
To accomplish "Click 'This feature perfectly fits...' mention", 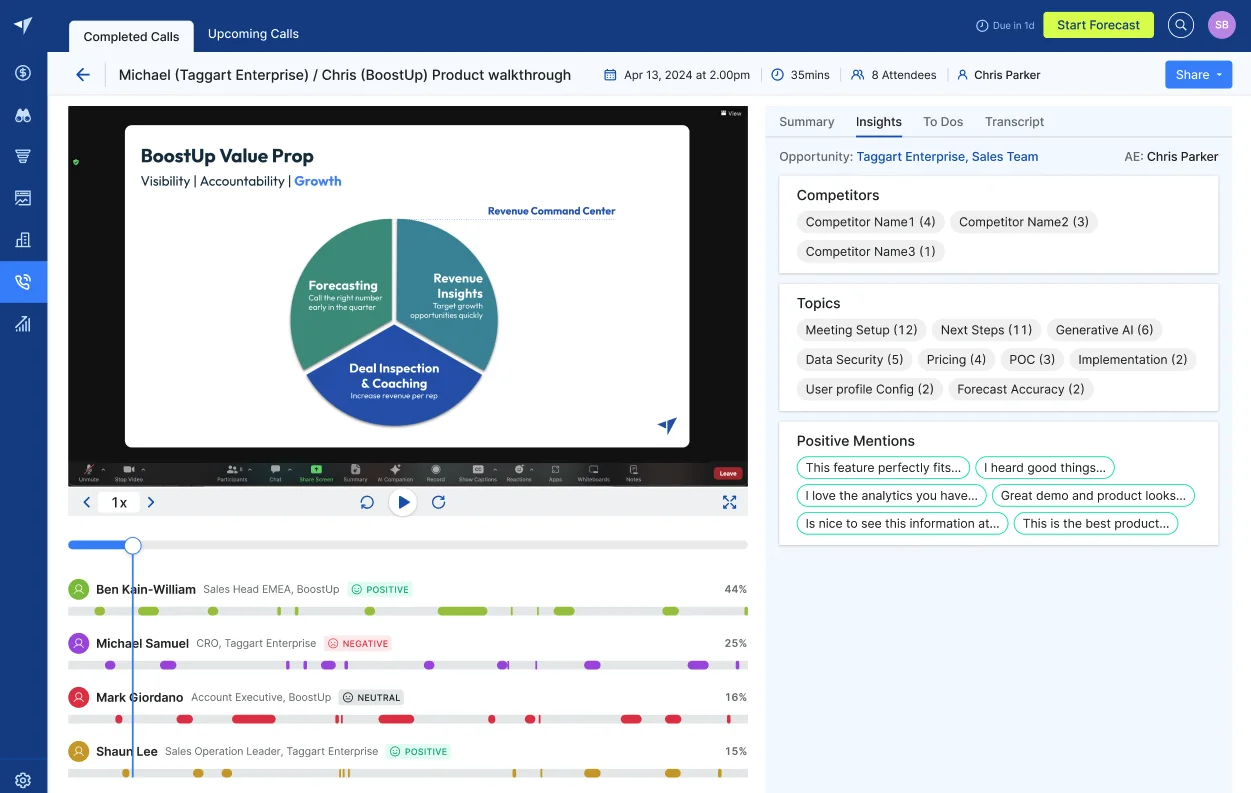I will coord(883,468).
